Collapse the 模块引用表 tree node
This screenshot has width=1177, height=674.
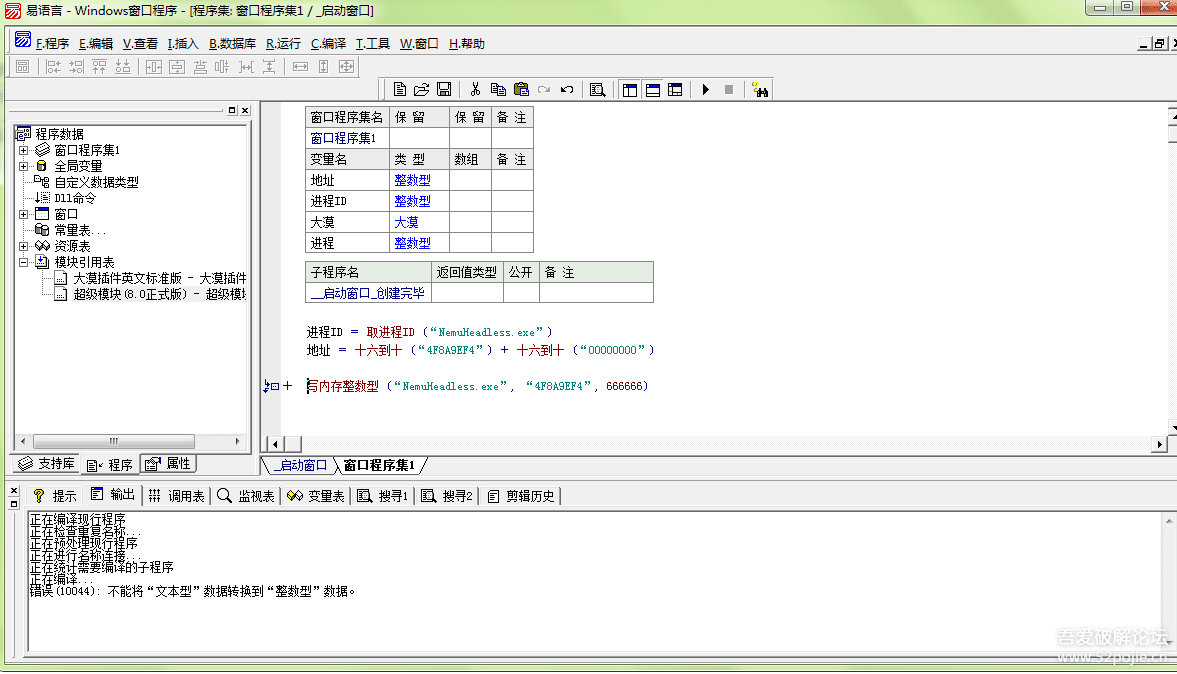[23, 262]
